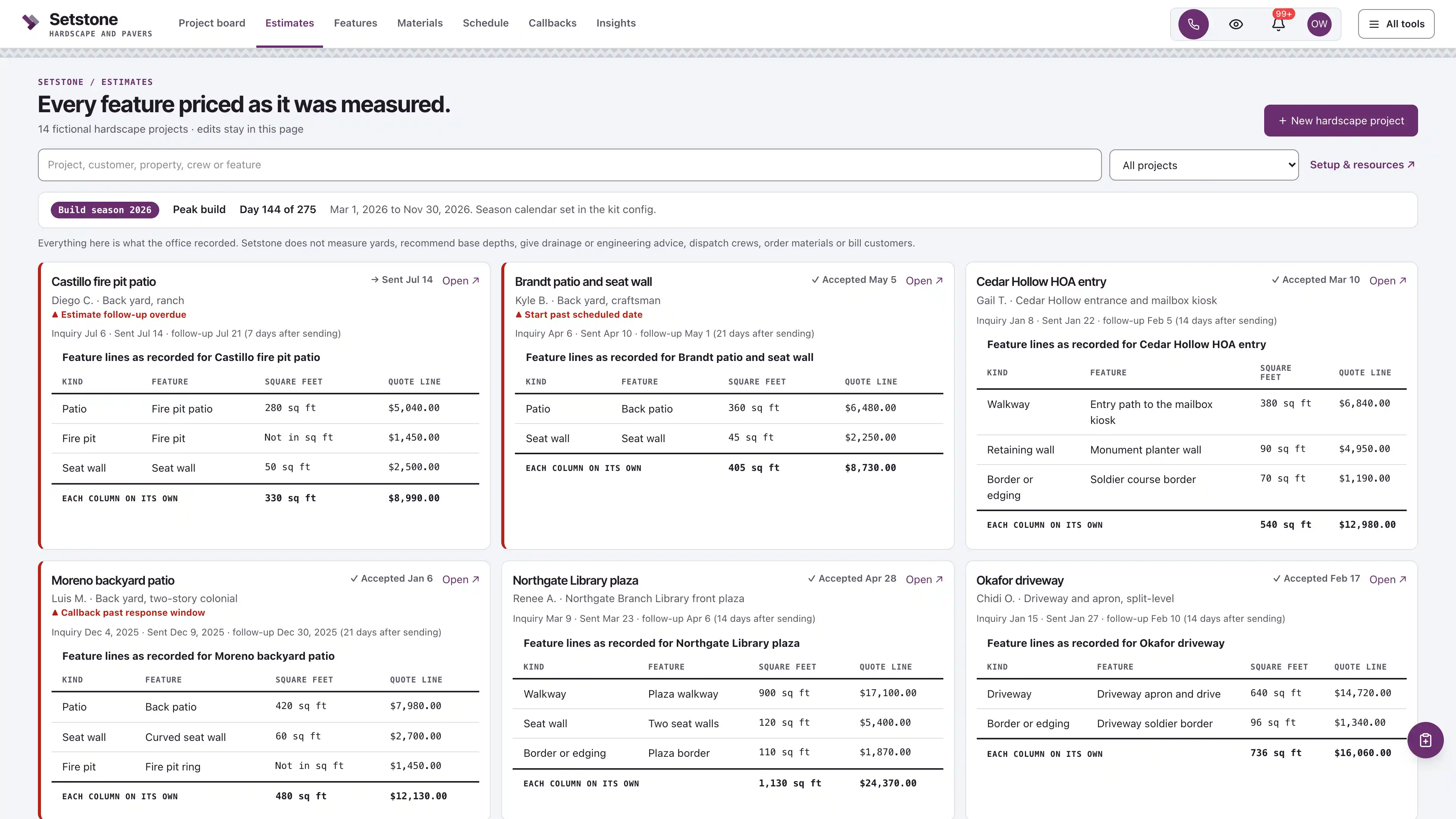
Task: Click the purple phone call icon
Action: tap(1193, 24)
